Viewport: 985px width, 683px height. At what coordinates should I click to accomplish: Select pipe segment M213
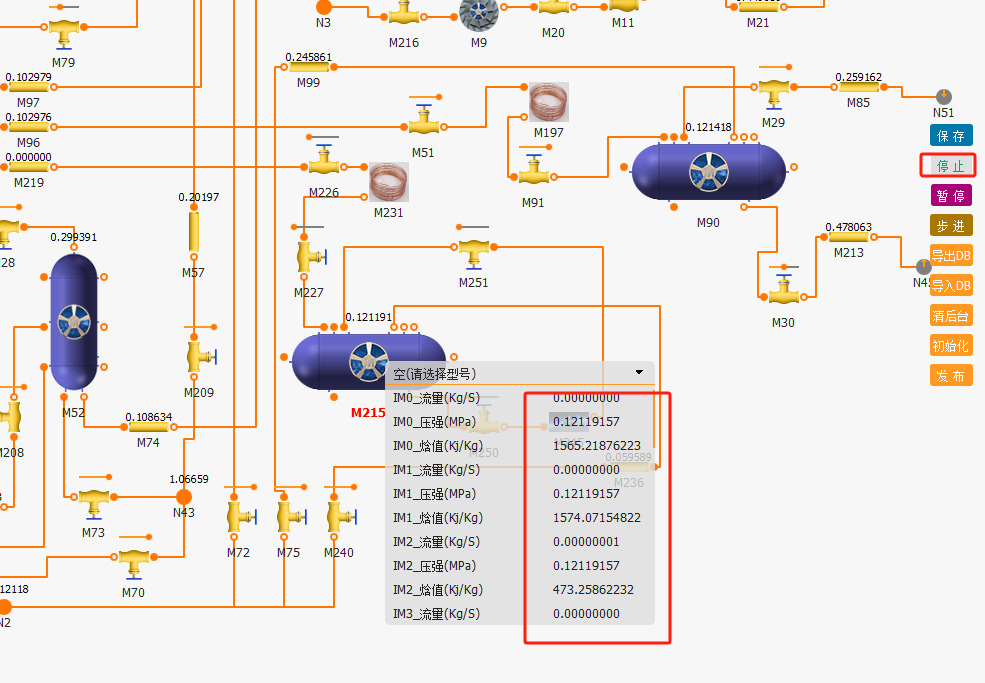[849, 237]
